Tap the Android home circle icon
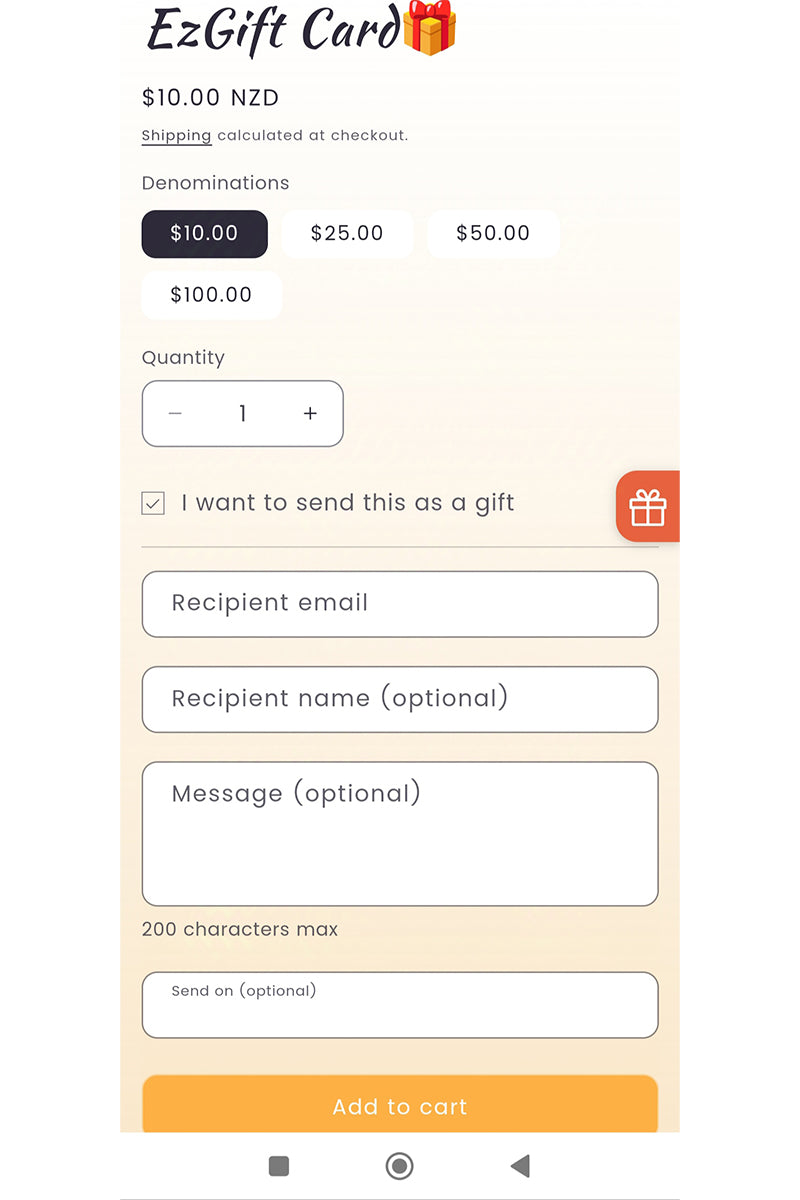800x1200 pixels. point(399,1165)
